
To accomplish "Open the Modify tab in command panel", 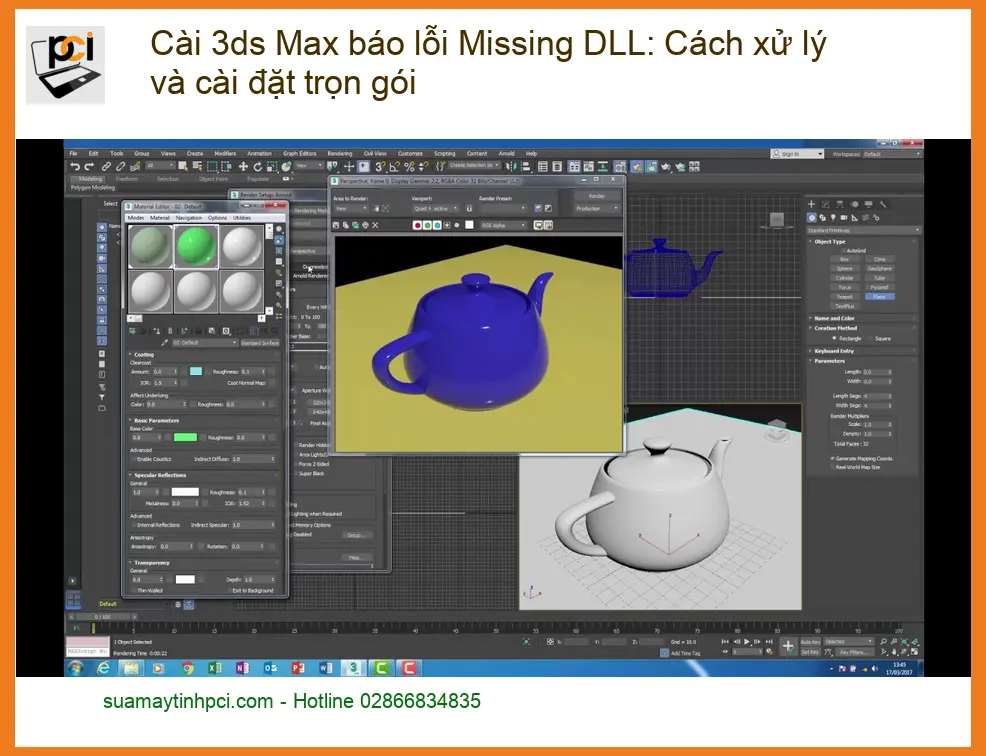I will [826, 204].
